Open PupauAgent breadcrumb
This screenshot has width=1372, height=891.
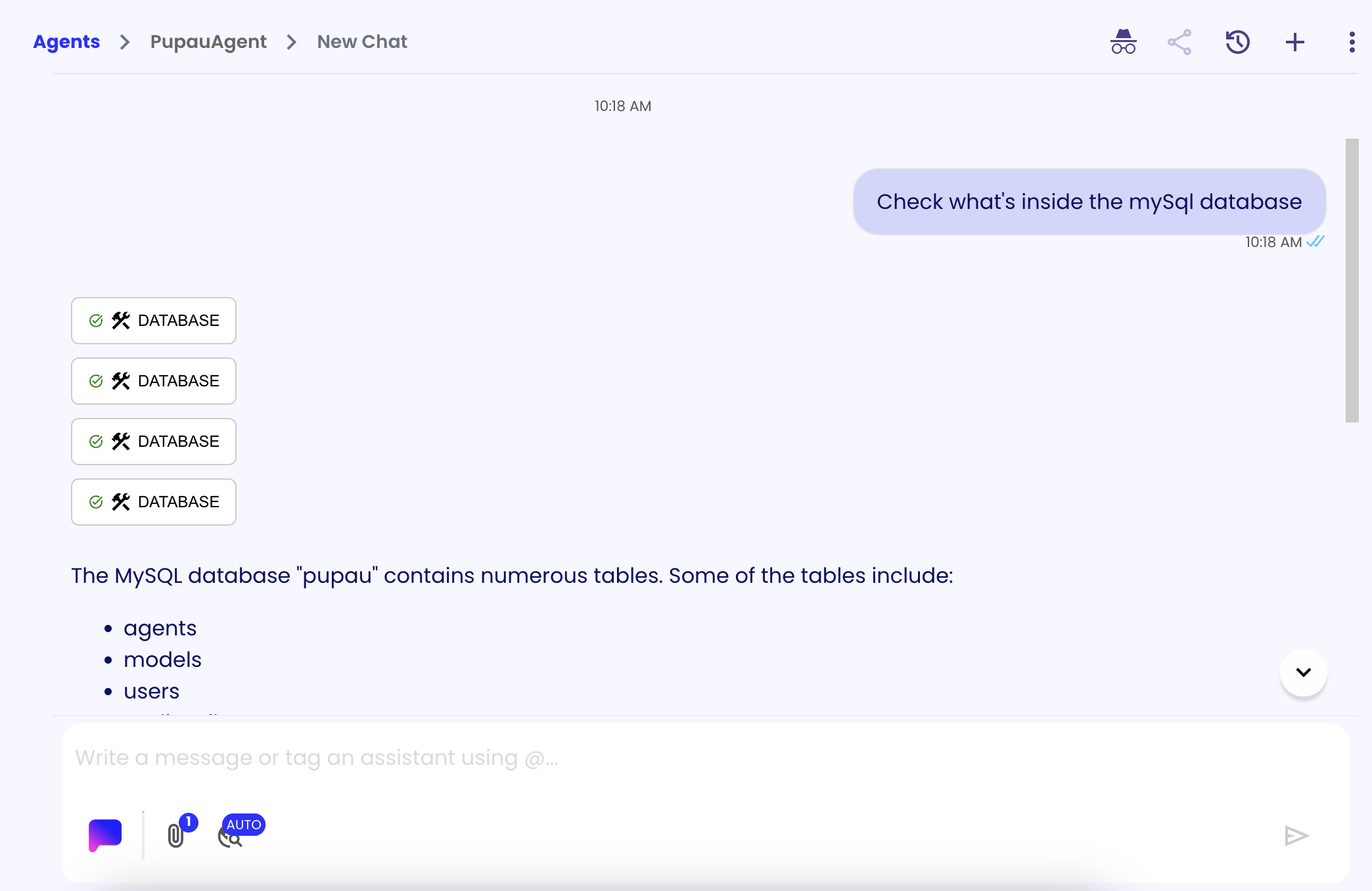tap(208, 41)
